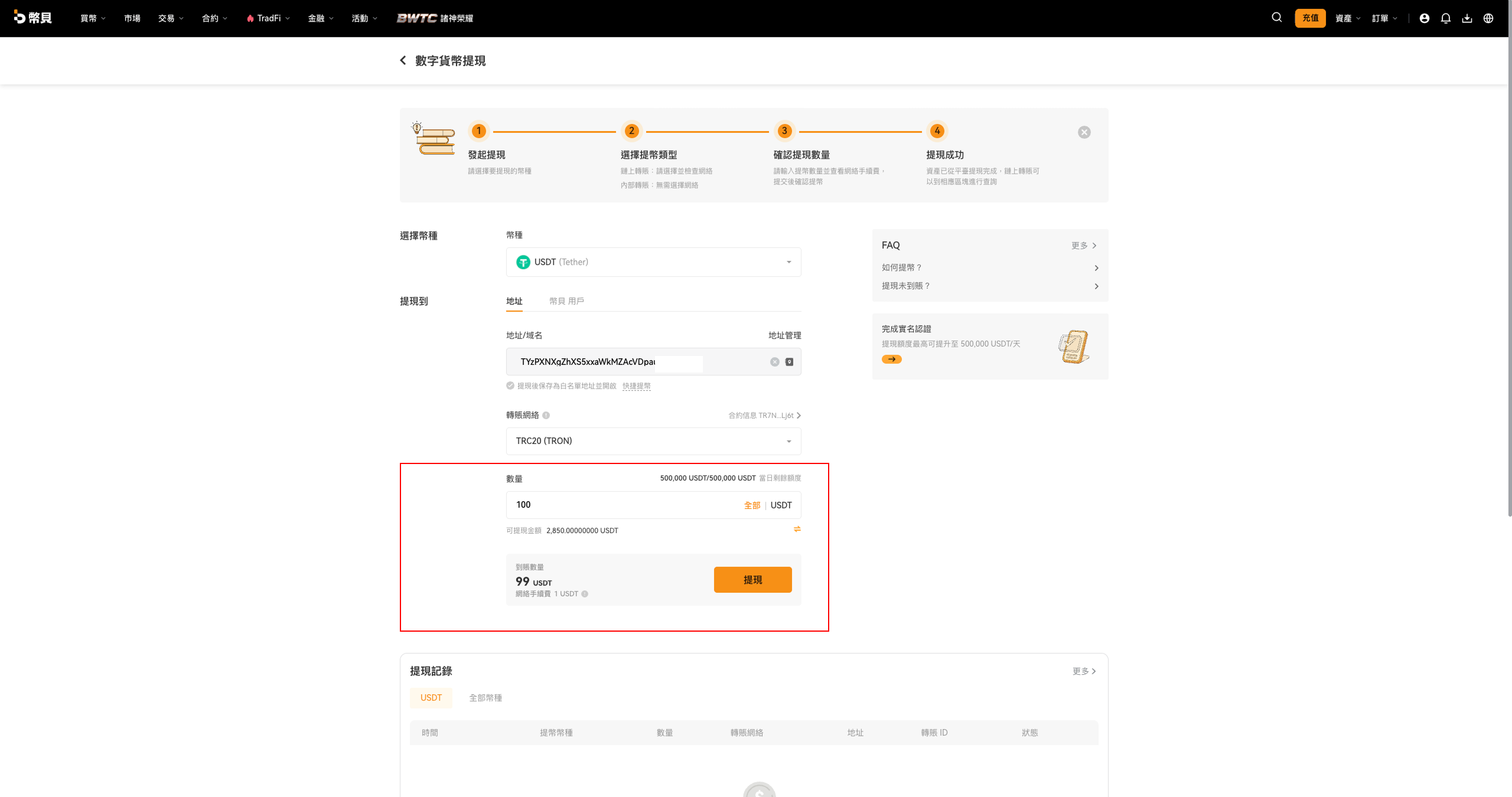Screen dimensions: 1512x797
Task: Click the orange 提現 submit button
Action: point(752,580)
